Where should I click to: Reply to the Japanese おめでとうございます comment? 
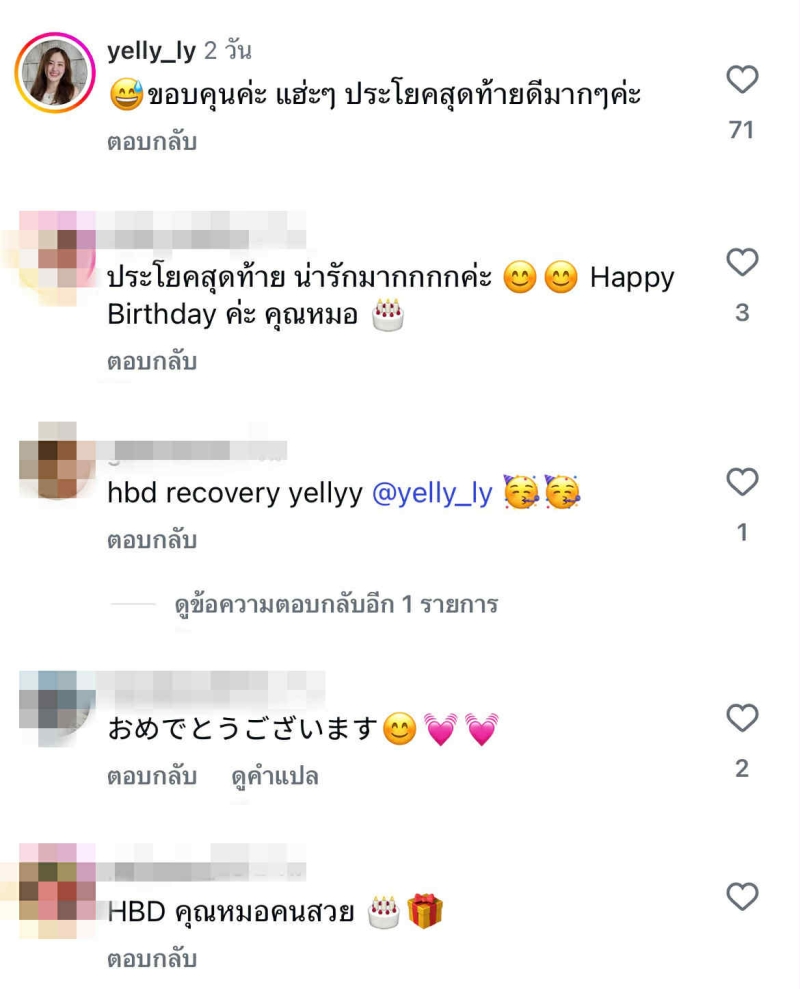point(152,776)
